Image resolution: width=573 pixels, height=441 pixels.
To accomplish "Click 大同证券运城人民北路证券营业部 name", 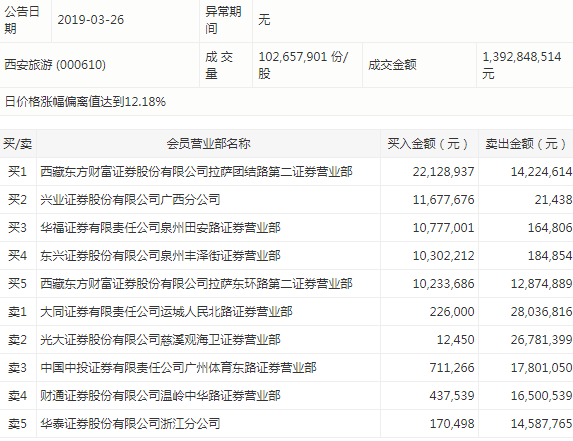I will [166, 312].
